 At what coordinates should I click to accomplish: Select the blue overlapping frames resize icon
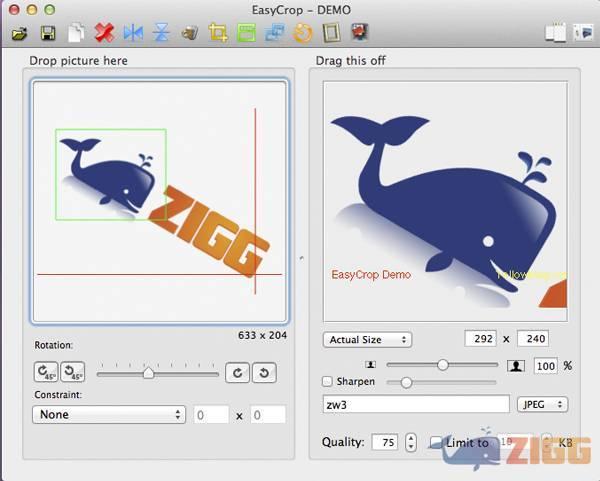[x=275, y=33]
